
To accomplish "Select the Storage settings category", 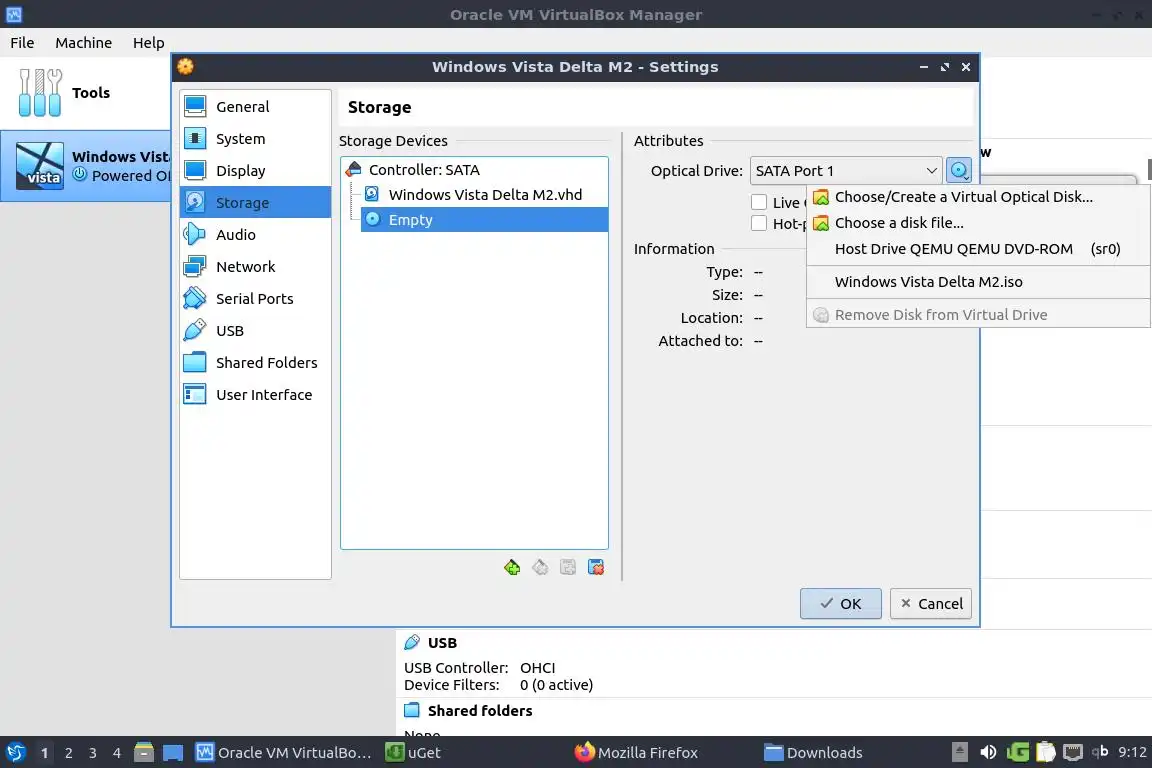I will (x=255, y=202).
